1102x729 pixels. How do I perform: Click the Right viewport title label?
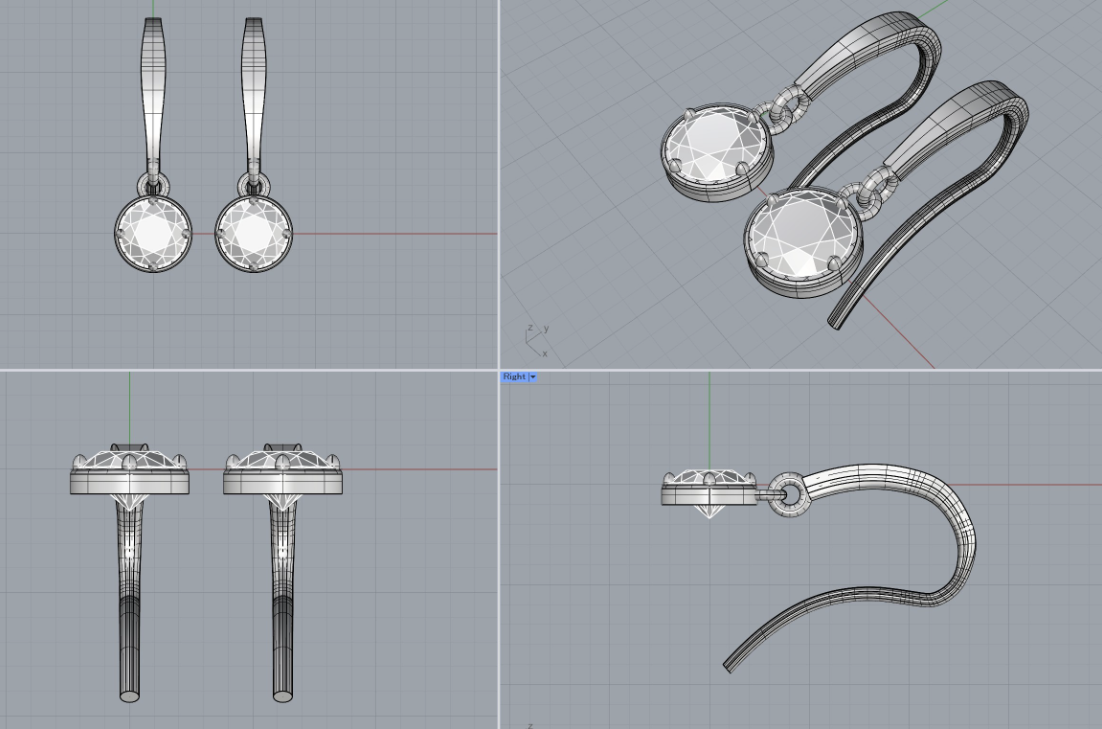(514, 377)
